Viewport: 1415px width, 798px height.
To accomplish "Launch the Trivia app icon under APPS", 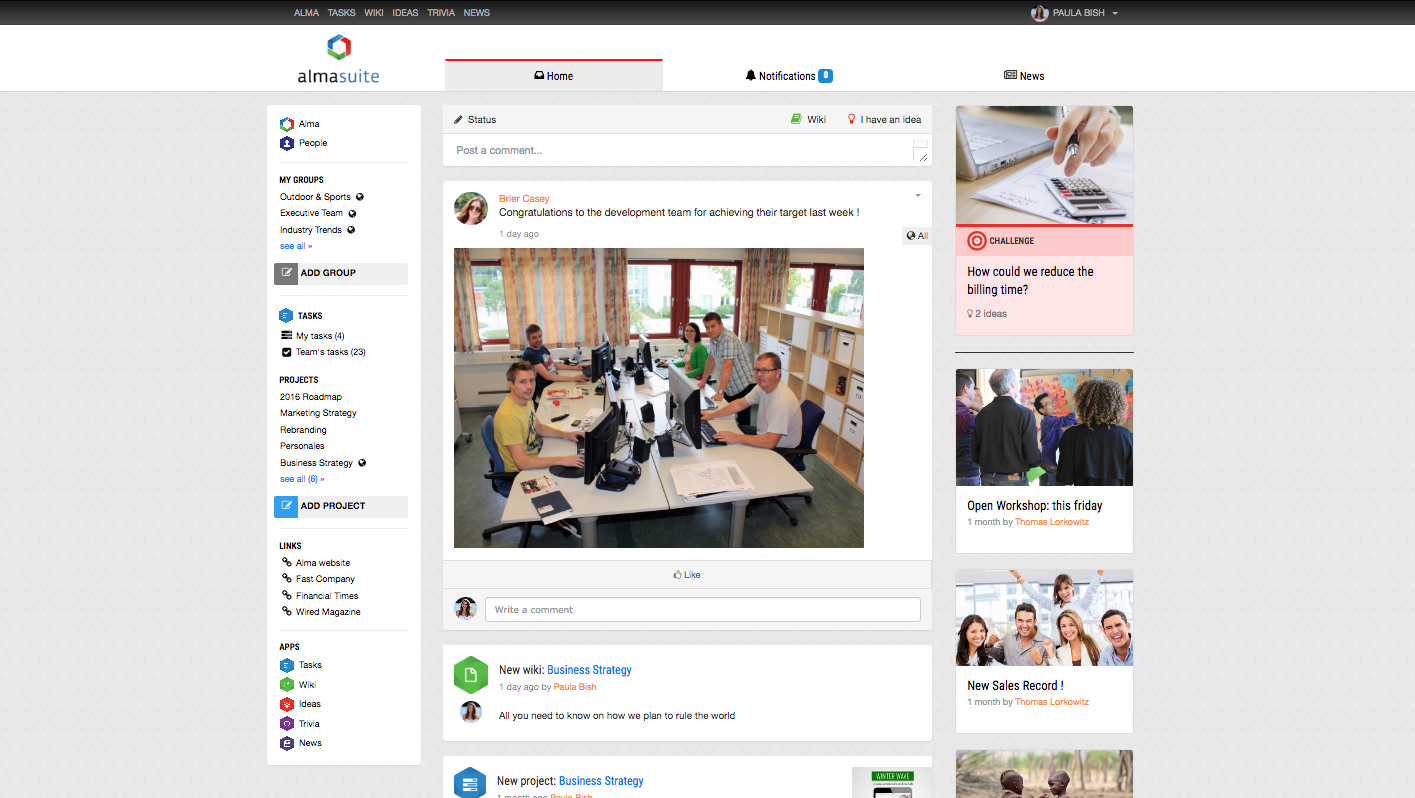I will tap(287, 724).
